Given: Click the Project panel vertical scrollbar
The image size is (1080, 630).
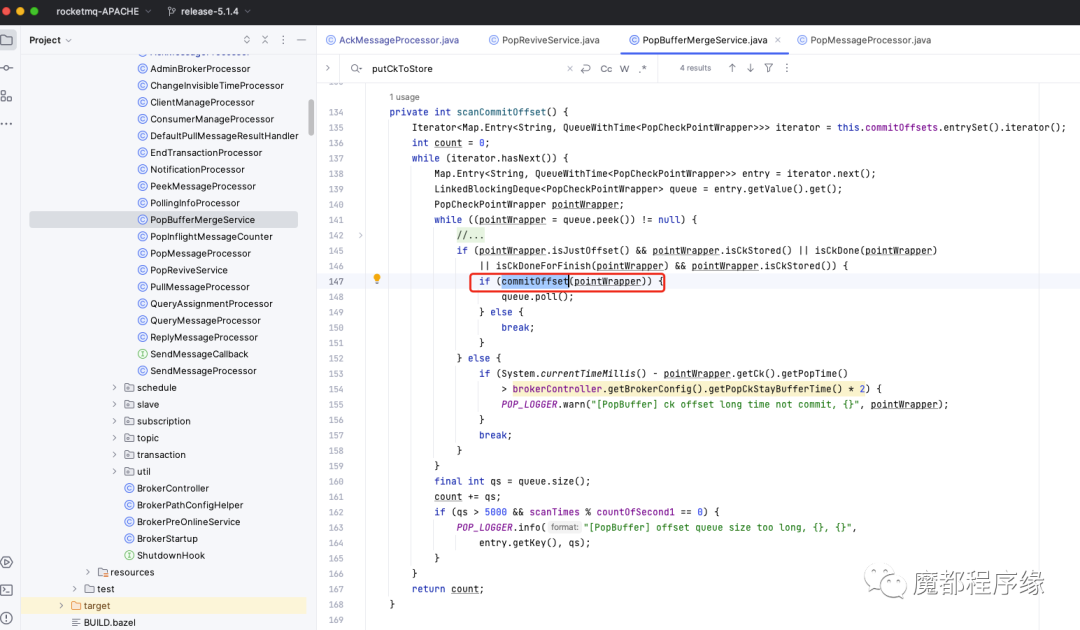Looking at the screenshot, I should click(311, 117).
